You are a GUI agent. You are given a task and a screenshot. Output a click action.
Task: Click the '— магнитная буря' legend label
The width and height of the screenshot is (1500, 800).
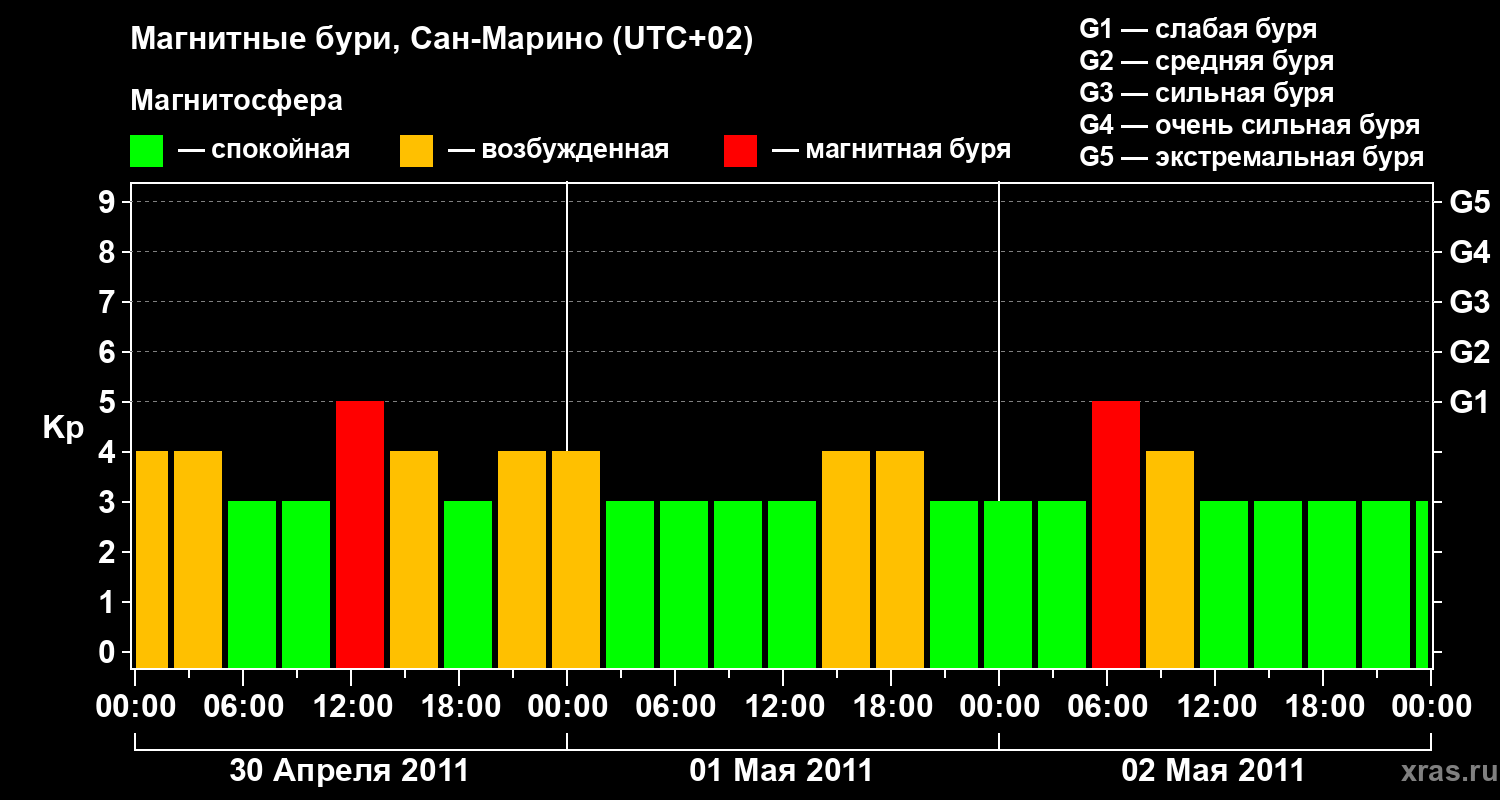[891, 150]
